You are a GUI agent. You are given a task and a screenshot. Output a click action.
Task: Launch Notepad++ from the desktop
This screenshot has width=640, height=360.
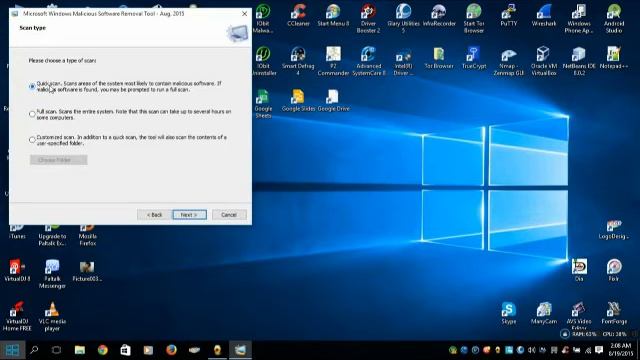[x=614, y=58]
